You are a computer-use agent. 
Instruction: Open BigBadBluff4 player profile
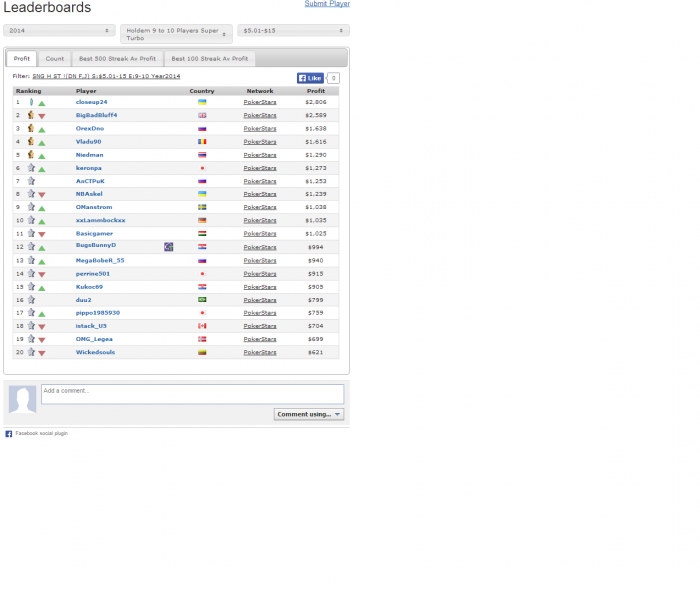tap(96, 115)
